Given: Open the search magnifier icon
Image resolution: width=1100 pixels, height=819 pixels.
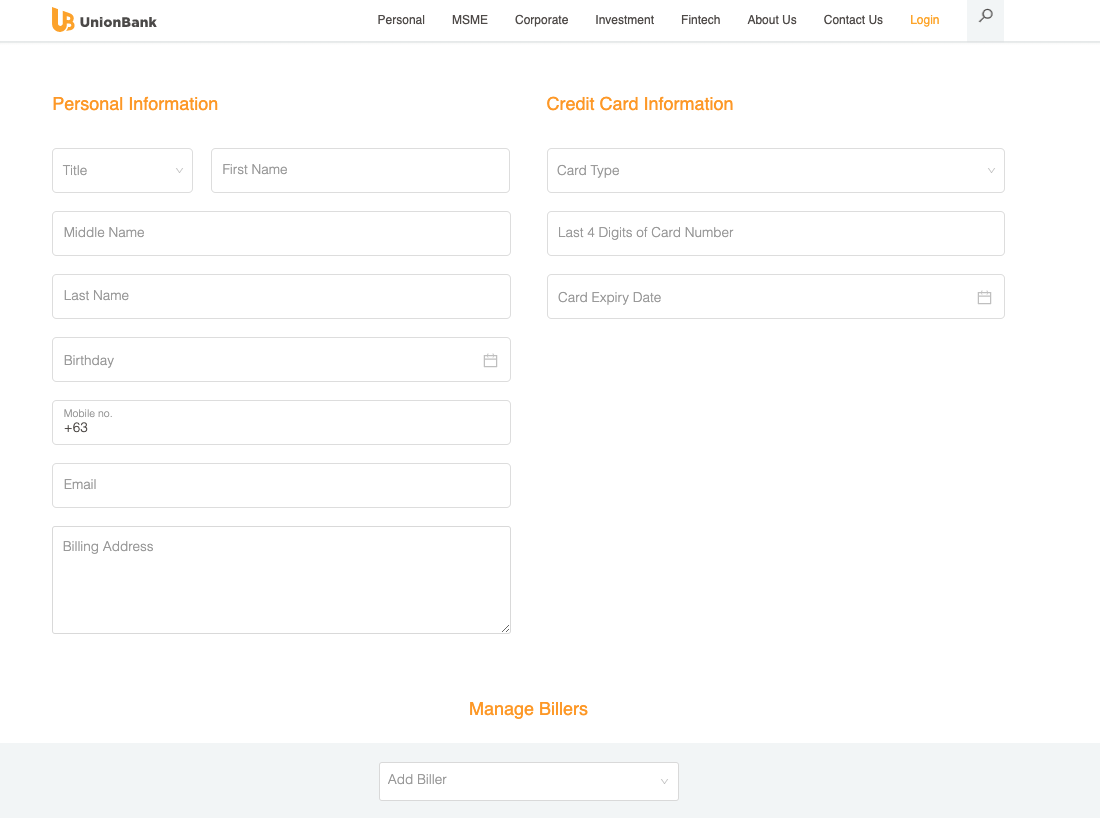Looking at the screenshot, I should point(985,17).
